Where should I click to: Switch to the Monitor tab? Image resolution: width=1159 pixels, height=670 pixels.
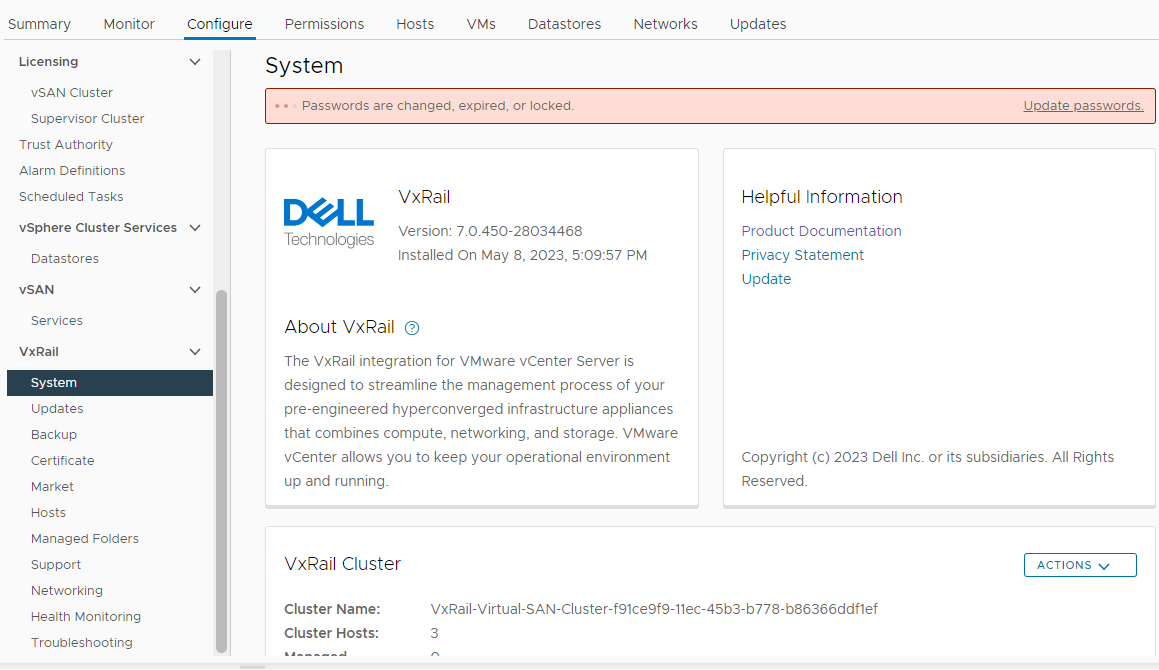pyautogui.click(x=129, y=23)
